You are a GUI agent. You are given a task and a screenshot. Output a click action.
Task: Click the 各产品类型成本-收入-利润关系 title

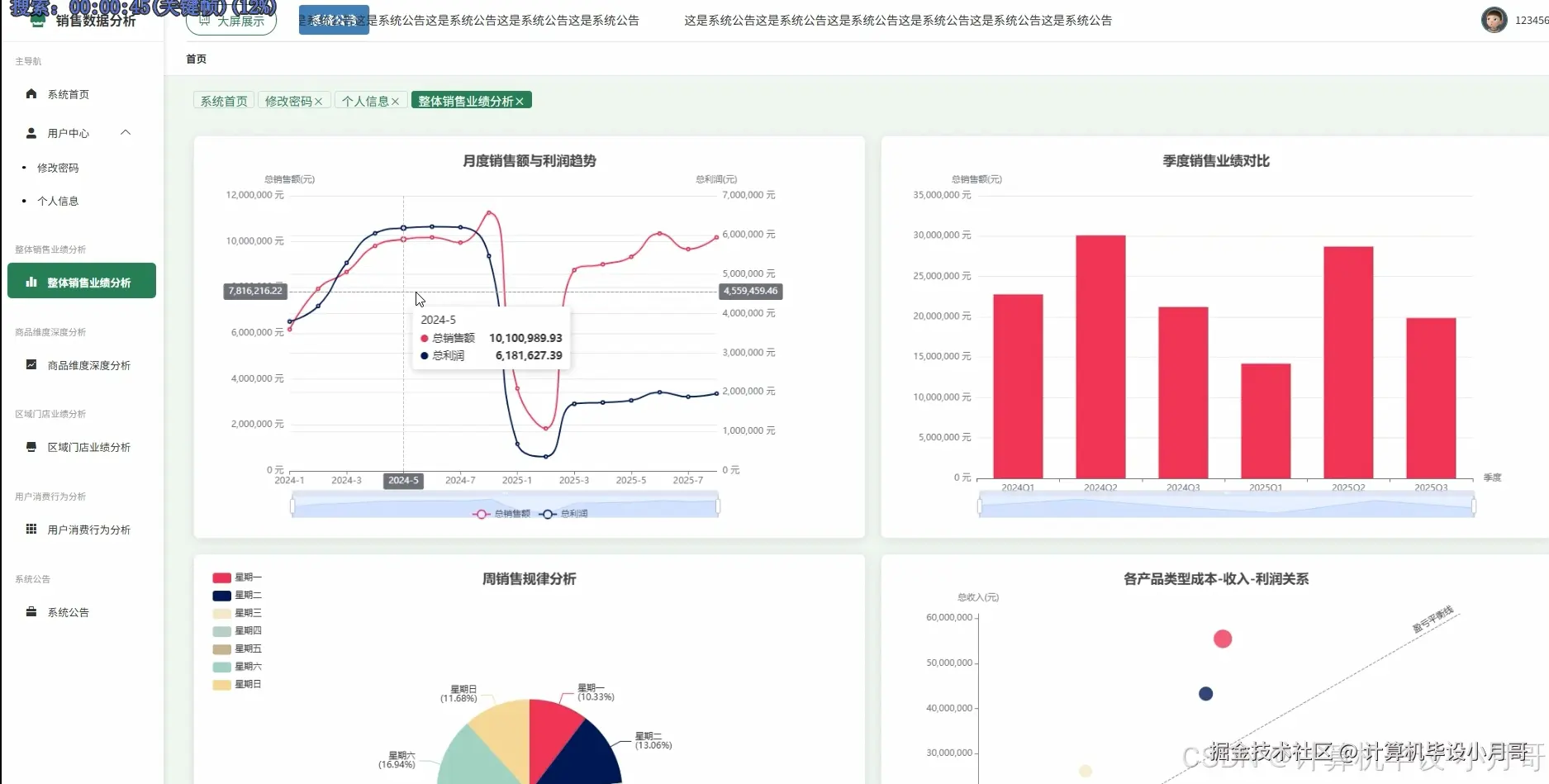pos(1216,579)
